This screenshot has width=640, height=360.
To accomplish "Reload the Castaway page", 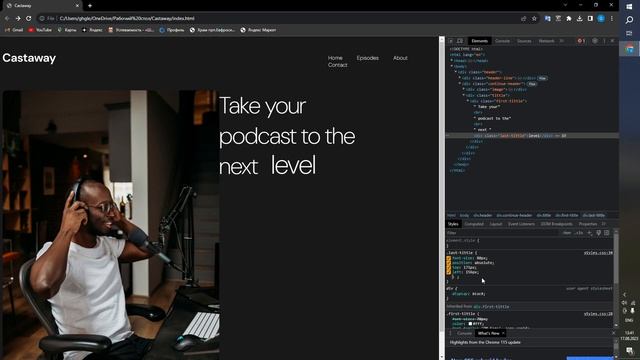I will click(29, 18).
